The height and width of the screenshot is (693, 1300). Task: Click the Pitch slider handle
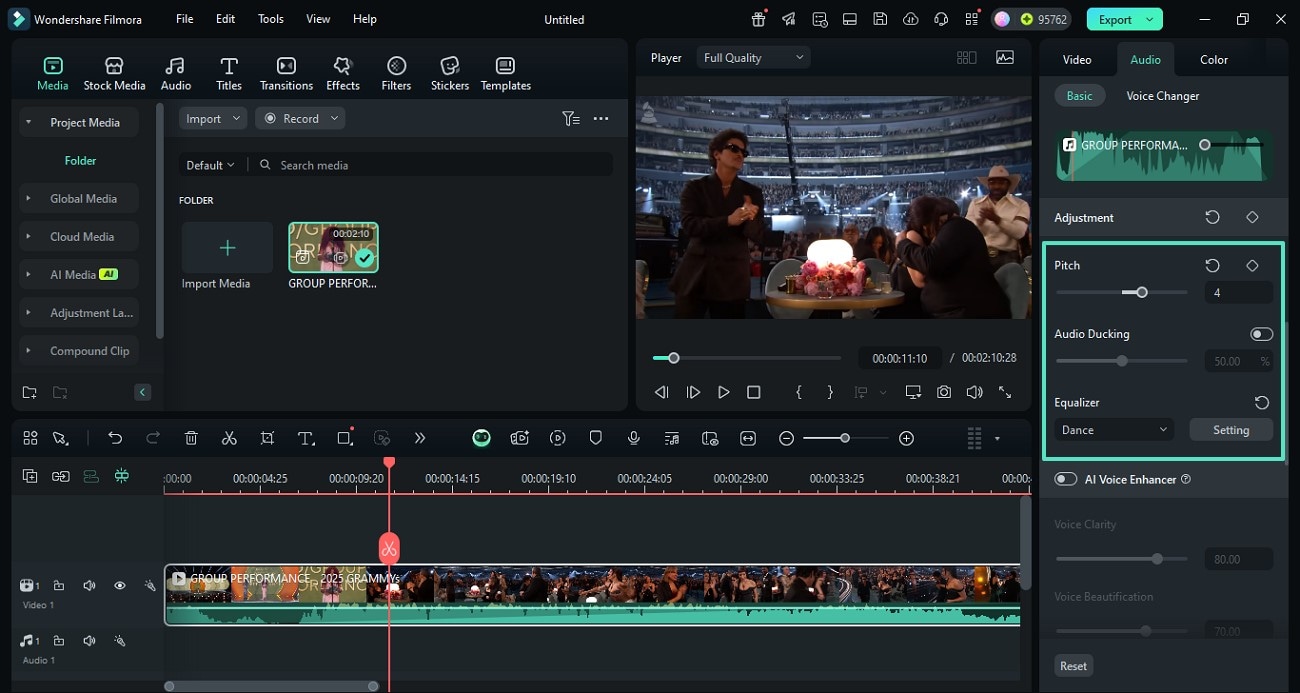(1142, 292)
